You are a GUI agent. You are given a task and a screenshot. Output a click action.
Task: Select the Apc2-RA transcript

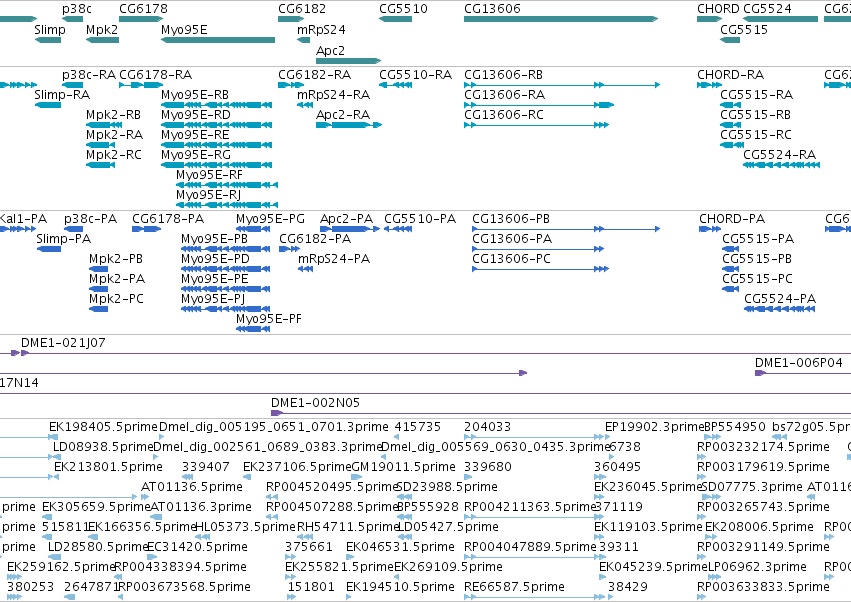click(x=349, y=125)
